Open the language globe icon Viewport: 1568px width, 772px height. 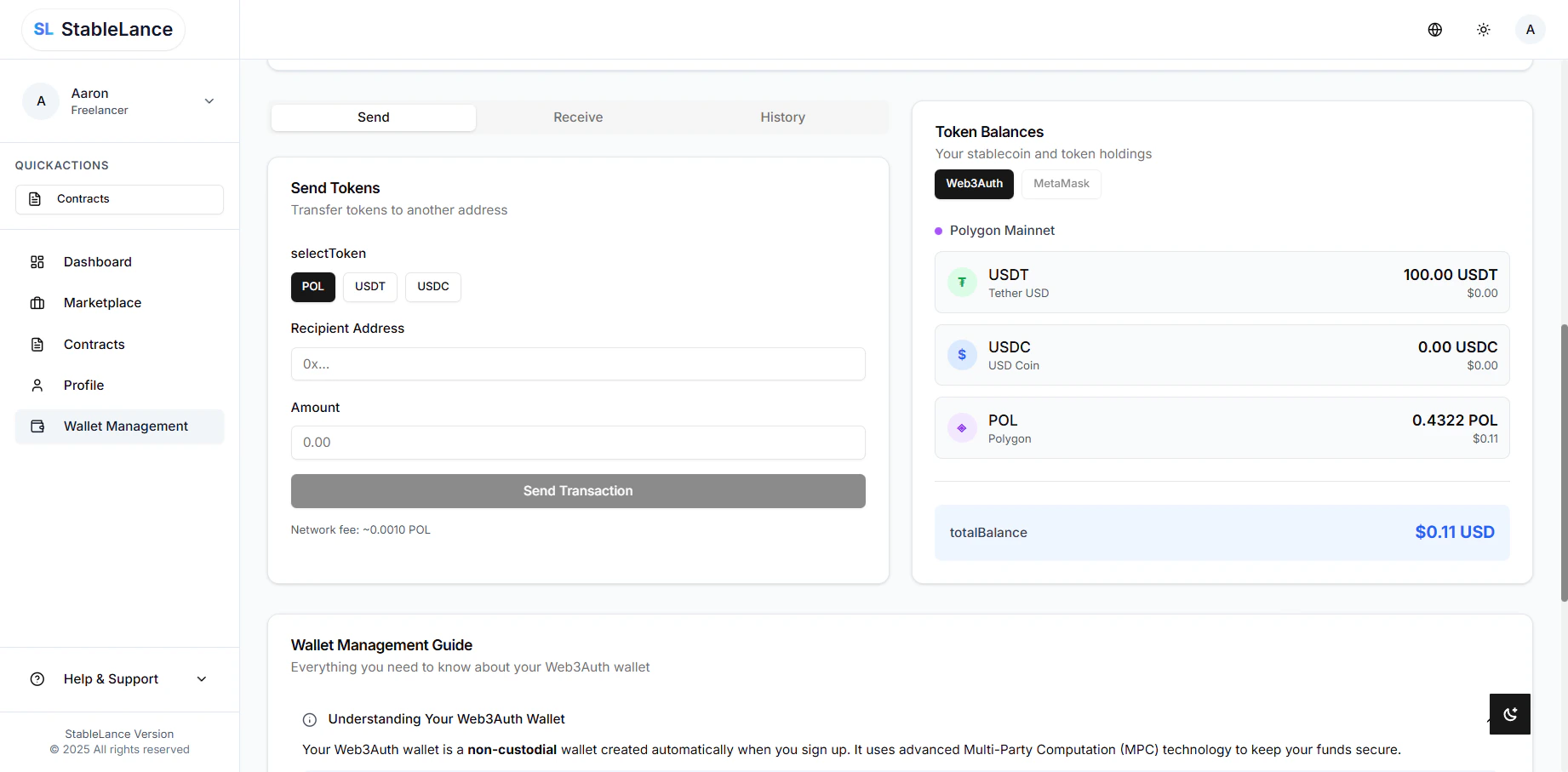pos(1435,29)
